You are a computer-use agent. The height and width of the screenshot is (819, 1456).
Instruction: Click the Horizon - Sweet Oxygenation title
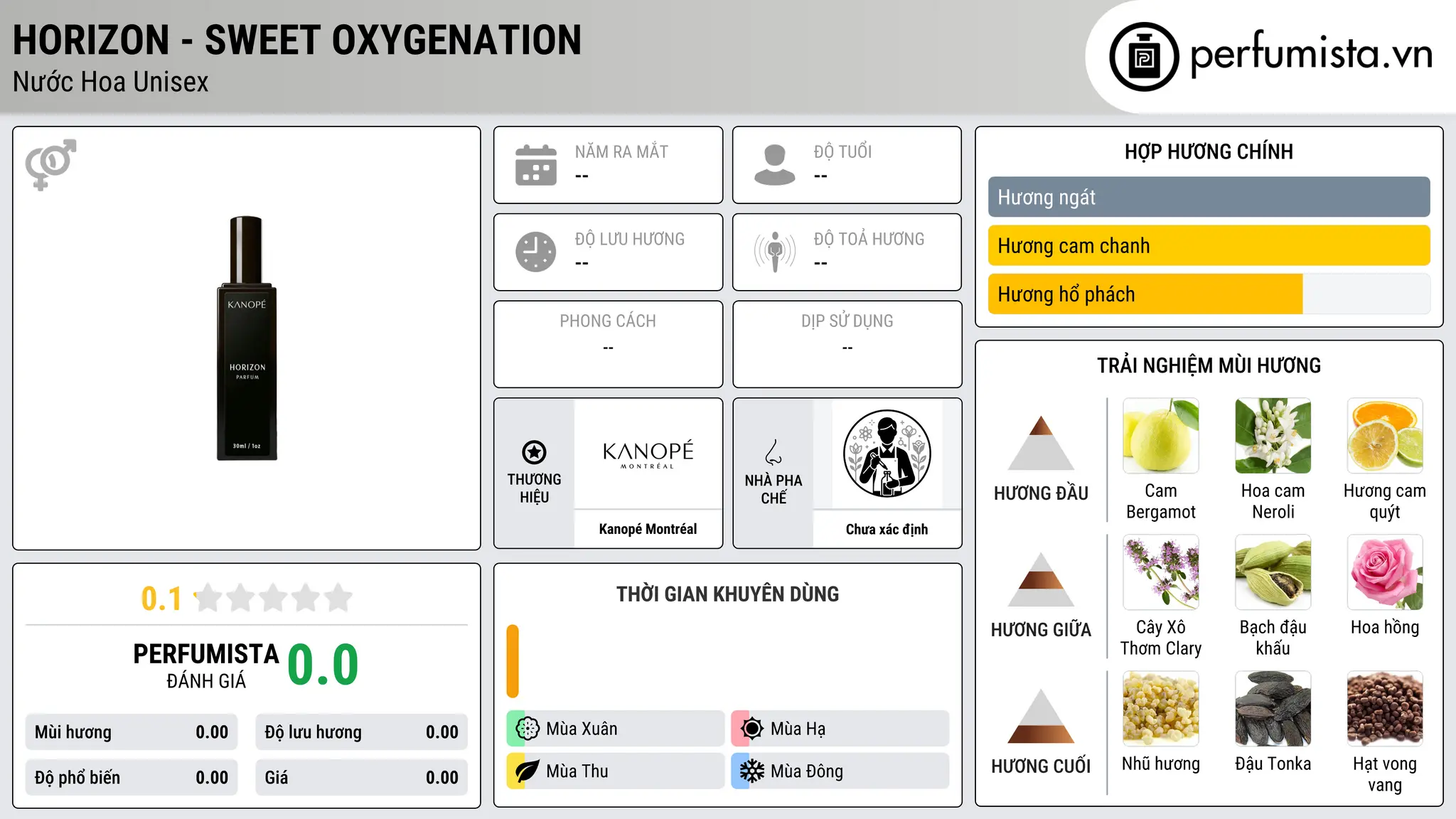pos(297,40)
